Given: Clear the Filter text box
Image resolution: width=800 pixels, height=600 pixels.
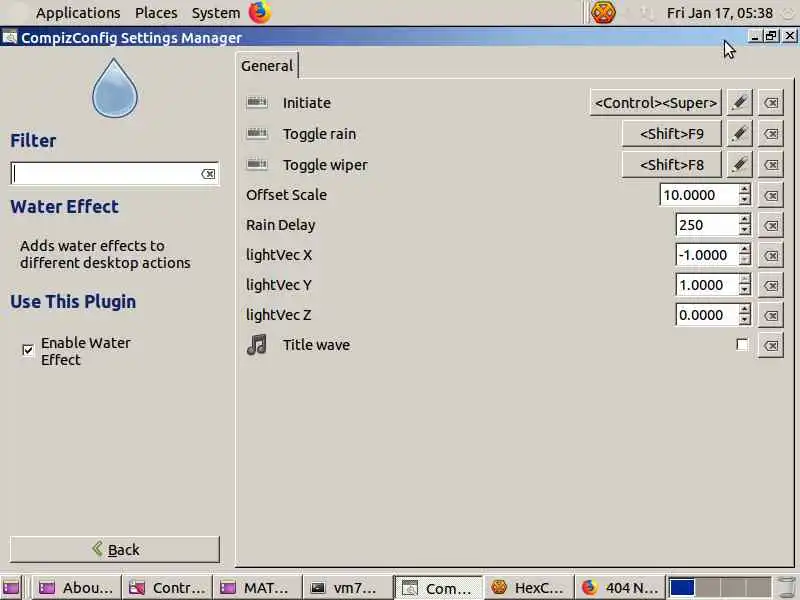Looking at the screenshot, I should click(208, 174).
